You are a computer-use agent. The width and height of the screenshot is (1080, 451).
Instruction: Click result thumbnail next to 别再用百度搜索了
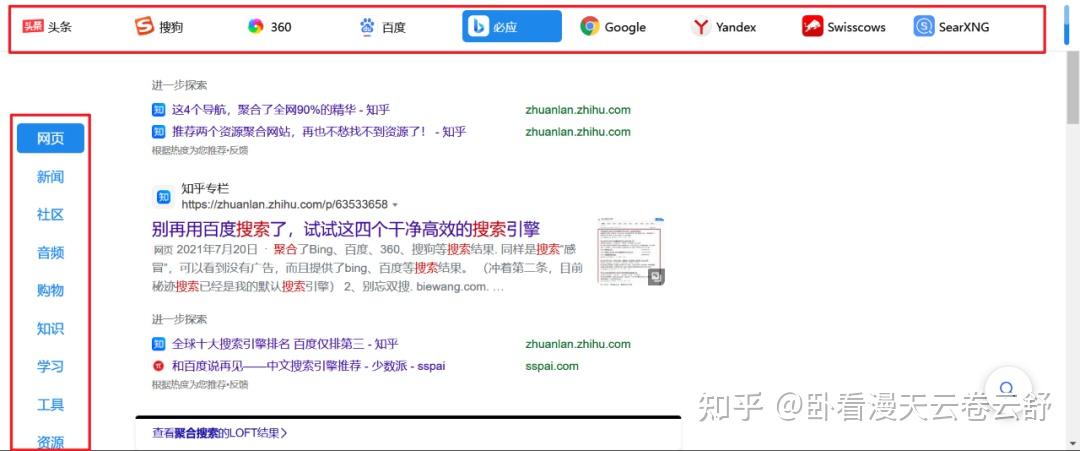point(631,251)
